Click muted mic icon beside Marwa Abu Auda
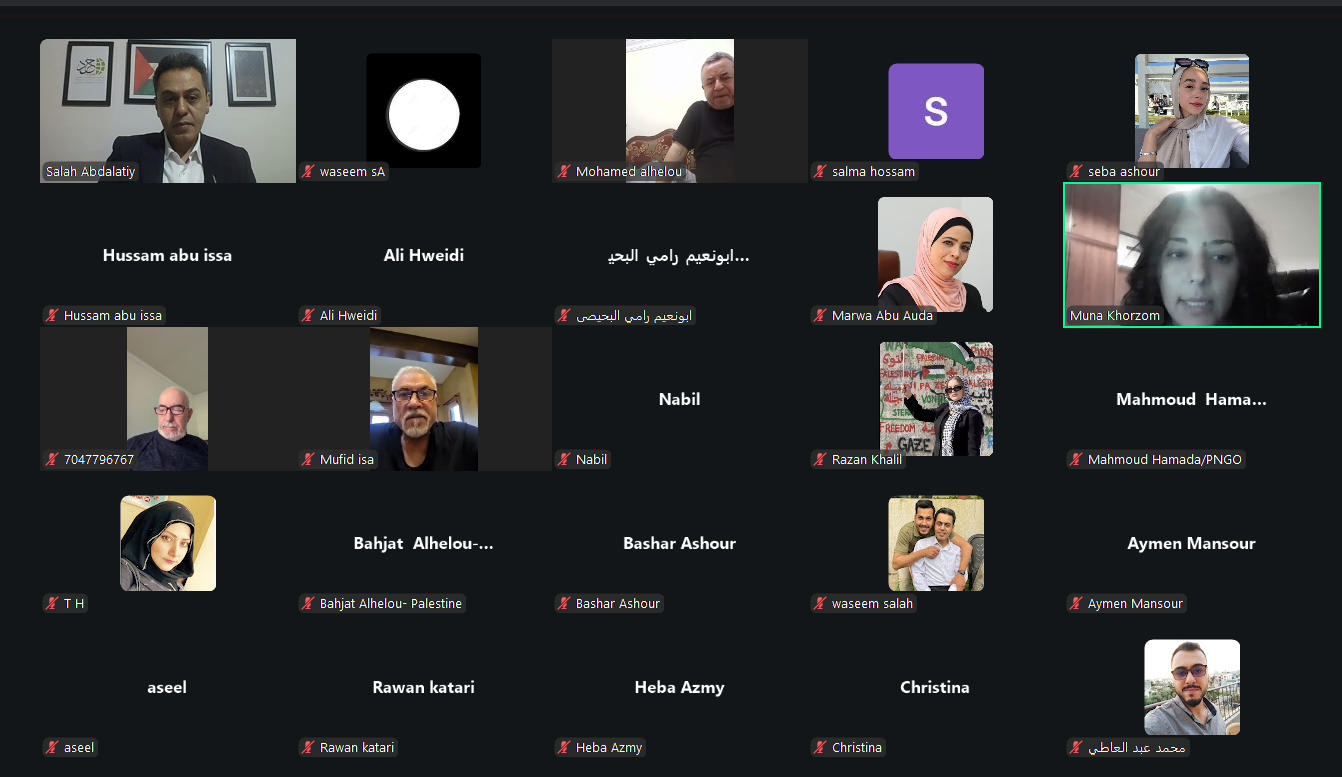The width and height of the screenshot is (1342, 777). (x=821, y=316)
